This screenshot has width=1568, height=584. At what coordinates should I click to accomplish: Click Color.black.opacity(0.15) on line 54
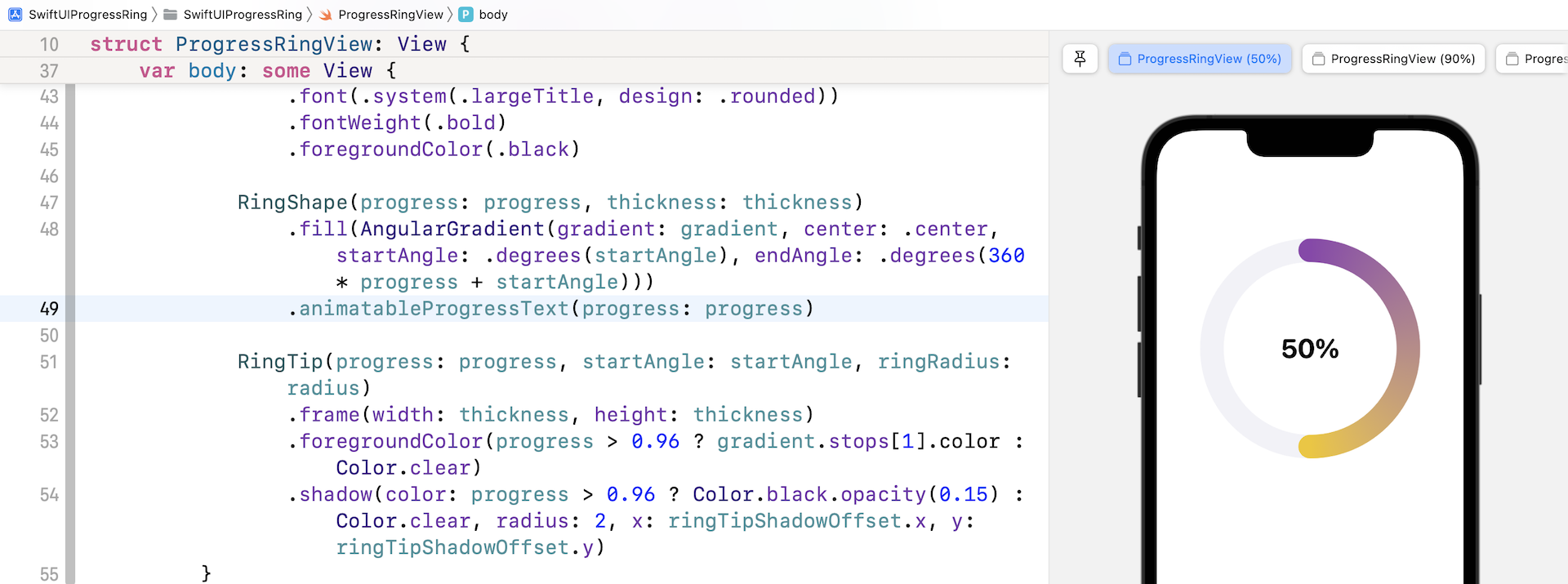pyautogui.click(x=846, y=495)
